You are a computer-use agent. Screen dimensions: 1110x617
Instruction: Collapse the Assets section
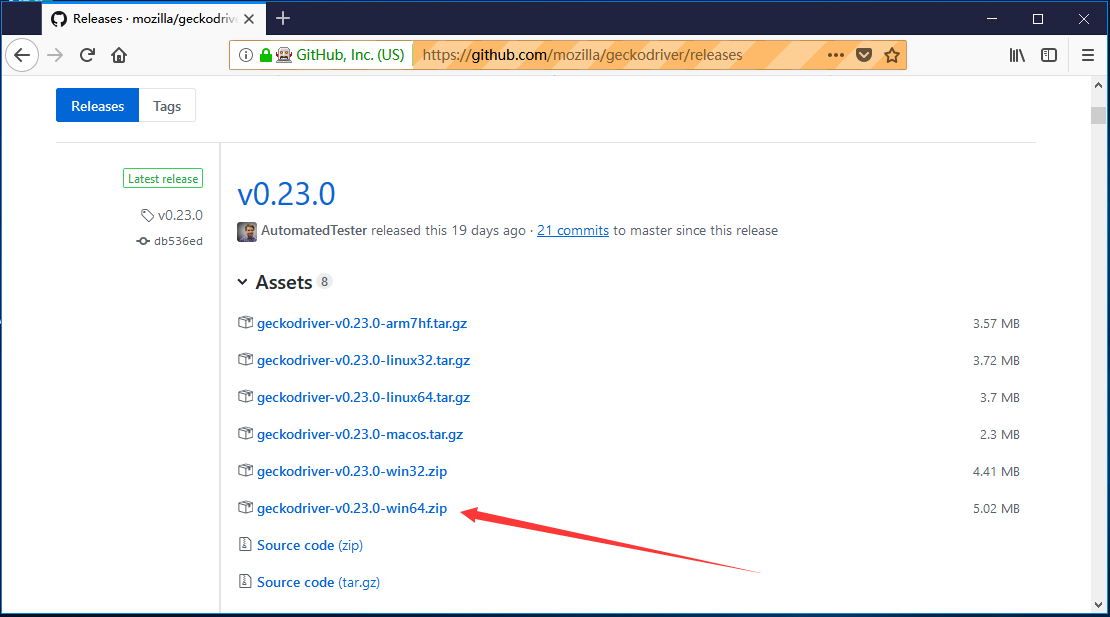pyautogui.click(x=275, y=282)
